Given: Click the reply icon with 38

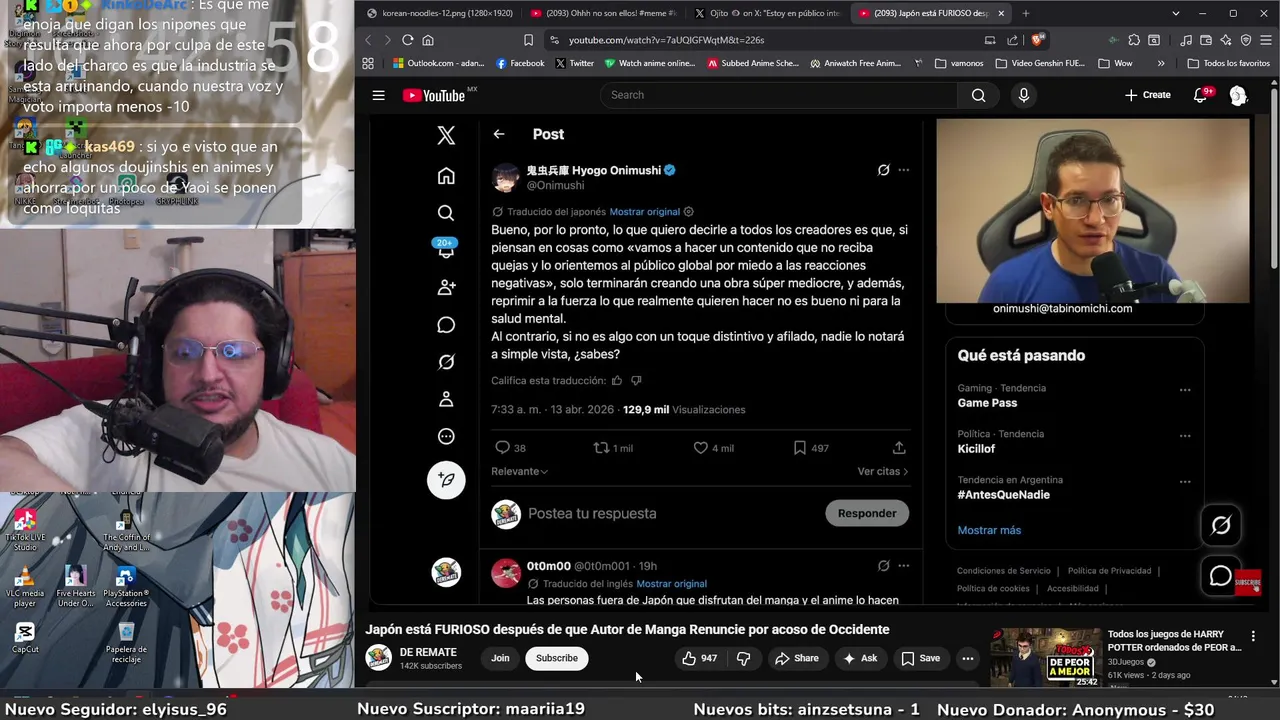Looking at the screenshot, I should (x=503, y=448).
